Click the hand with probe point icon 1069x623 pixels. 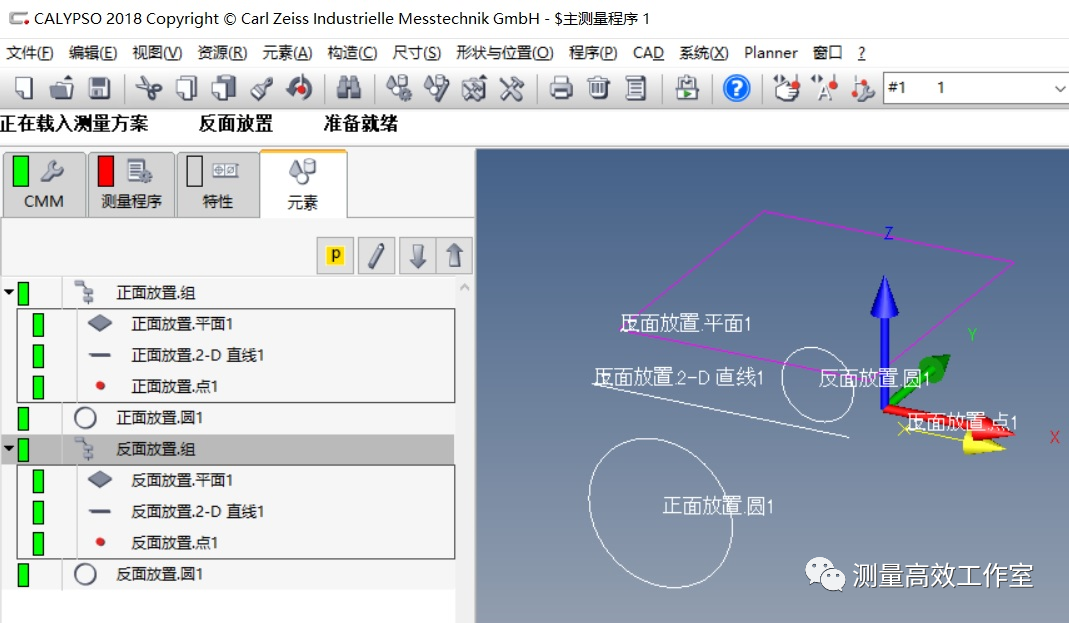coord(786,88)
